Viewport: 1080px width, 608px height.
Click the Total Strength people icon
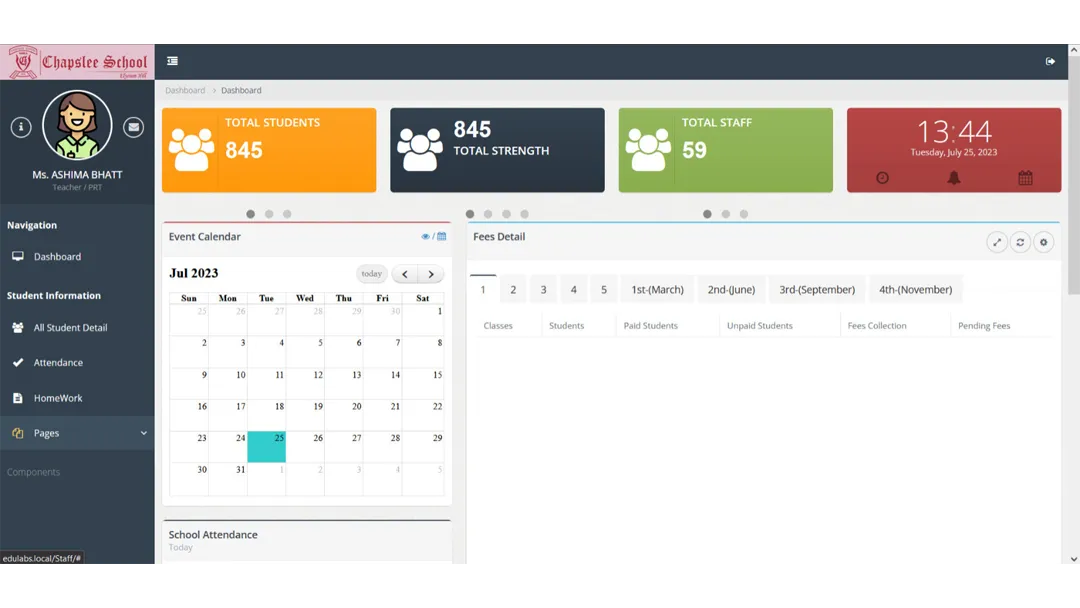click(x=420, y=149)
